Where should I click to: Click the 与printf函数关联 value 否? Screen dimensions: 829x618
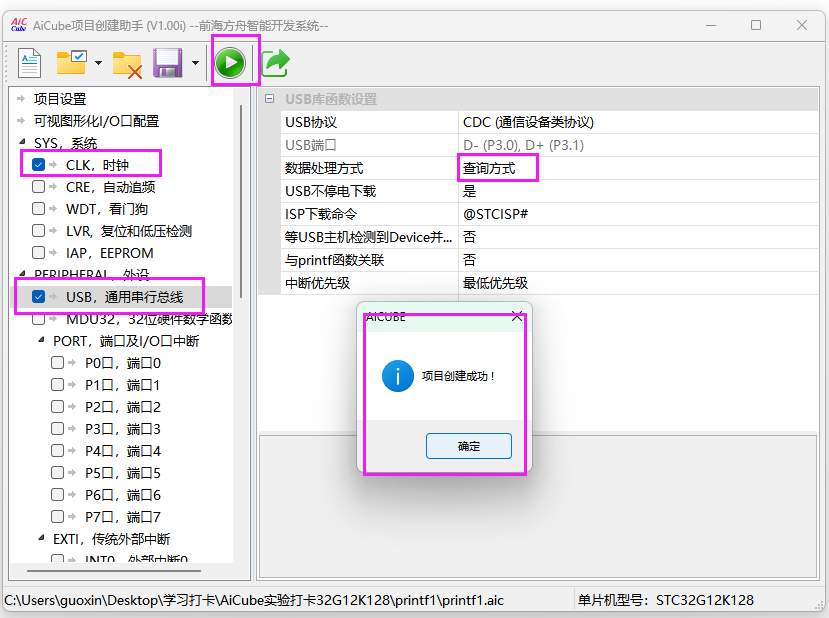click(638, 260)
